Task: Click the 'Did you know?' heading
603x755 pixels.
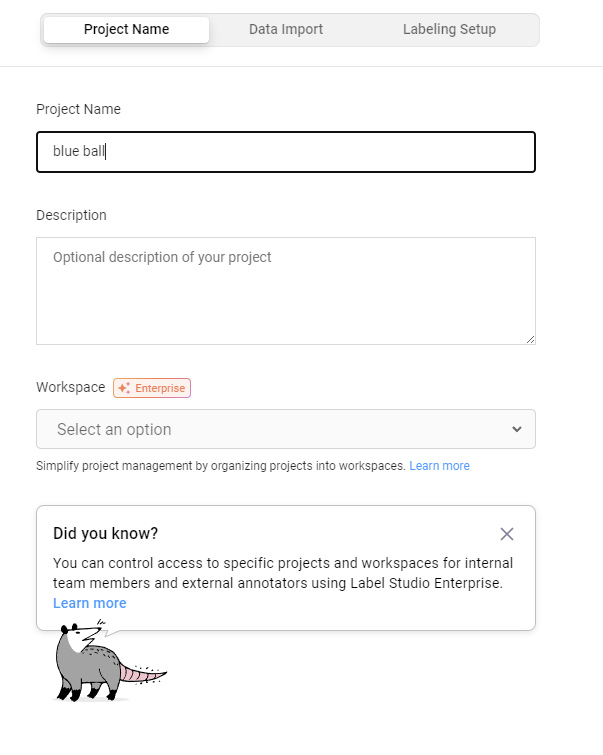Action: [x=105, y=533]
